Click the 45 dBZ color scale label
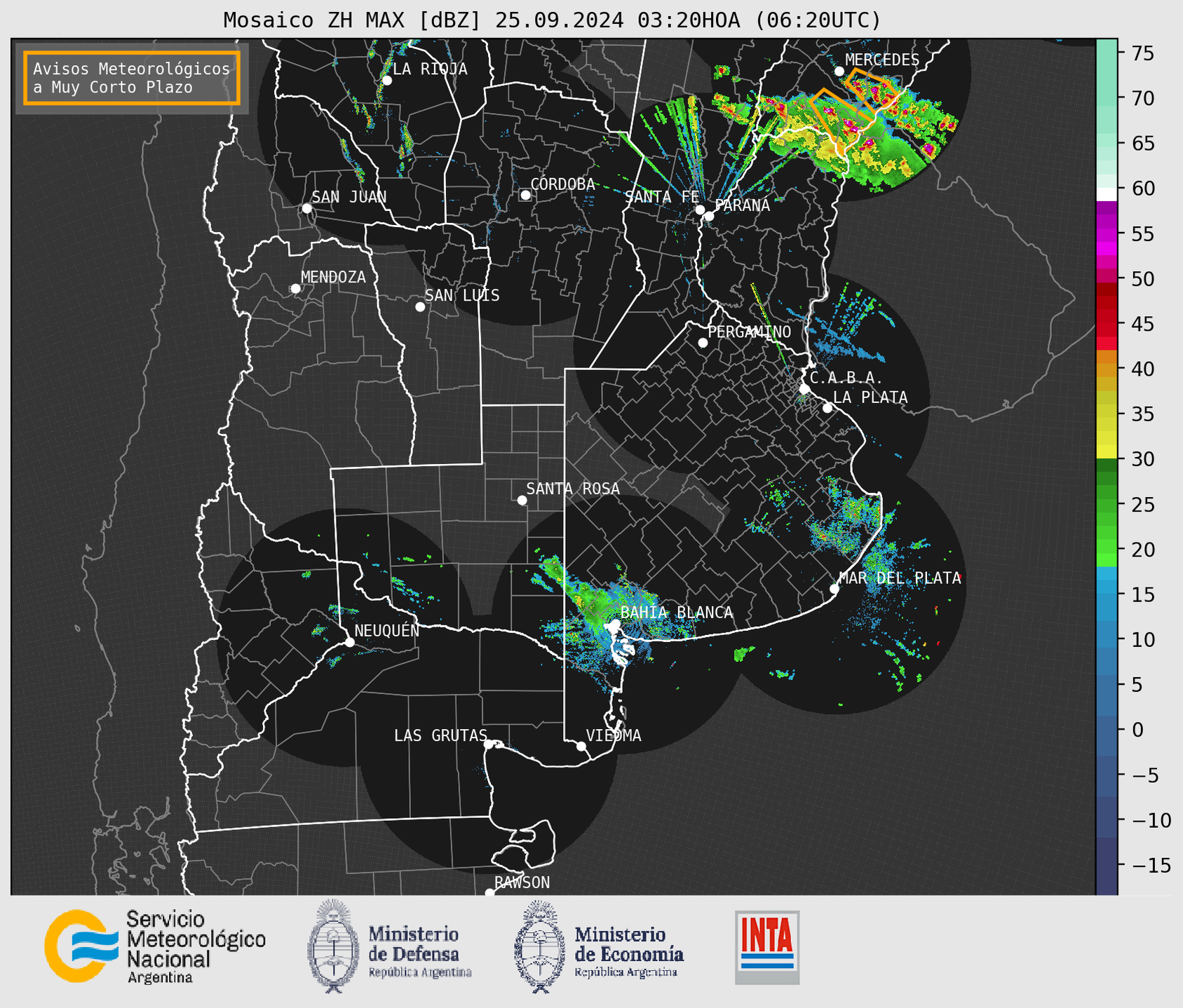Image resolution: width=1183 pixels, height=1008 pixels. click(x=1142, y=324)
